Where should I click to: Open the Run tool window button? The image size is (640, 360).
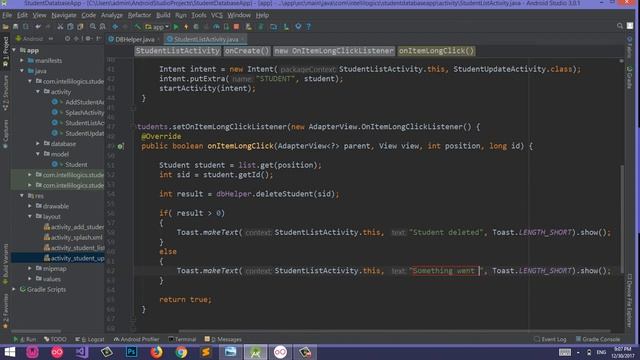[x=25, y=339]
